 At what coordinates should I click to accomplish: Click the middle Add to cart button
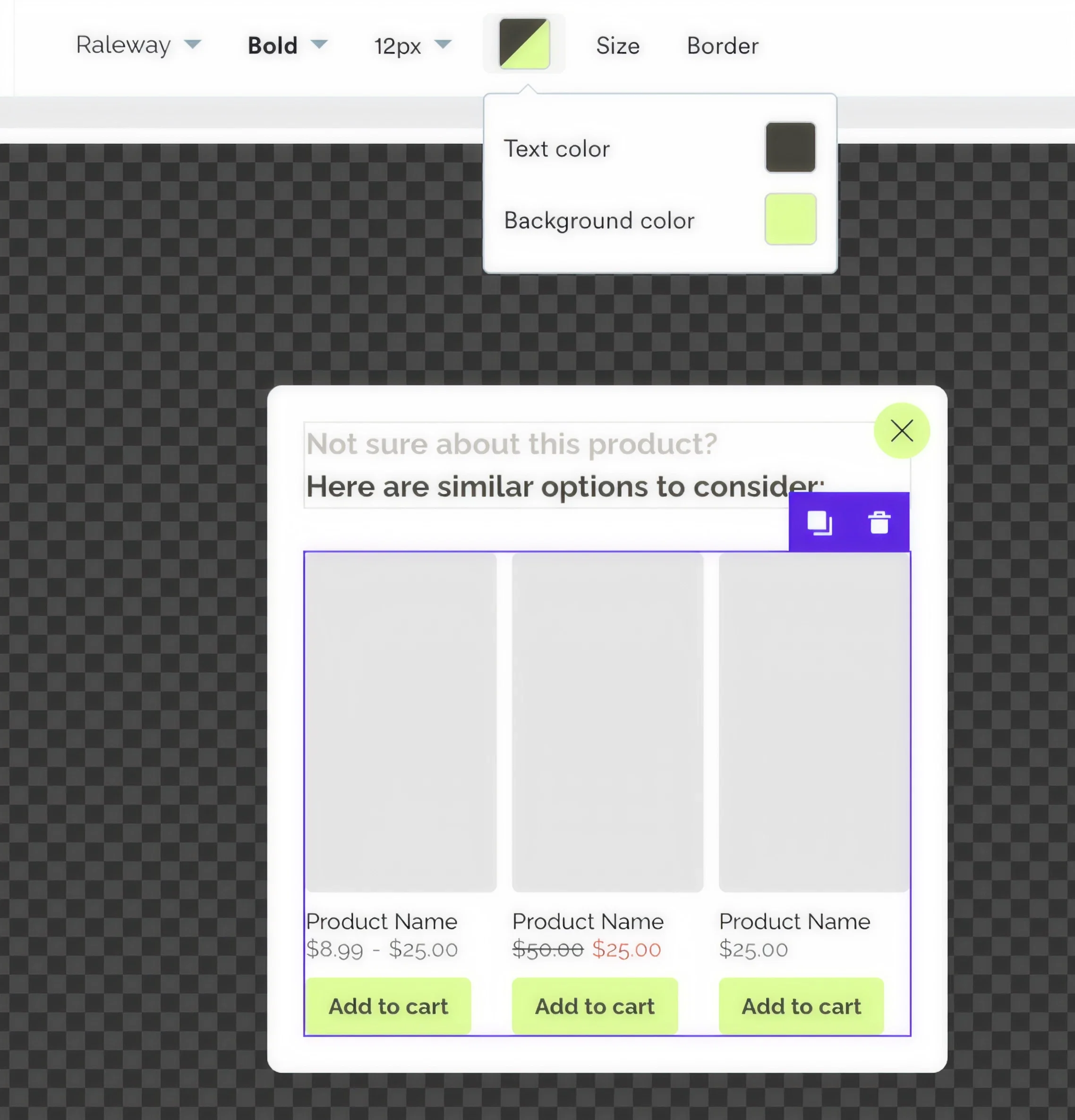[594, 1006]
